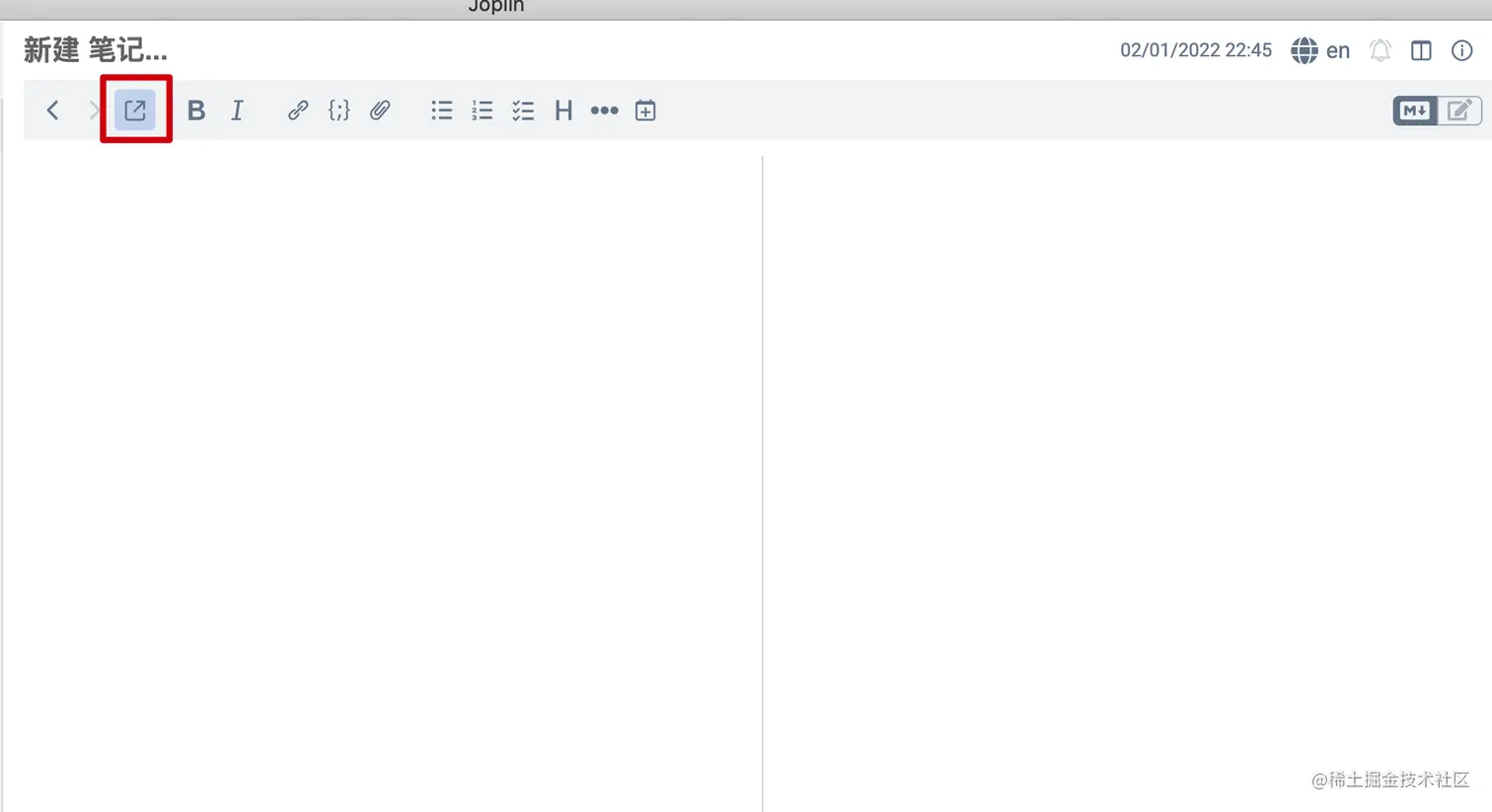This screenshot has width=1492, height=812.
Task: Apply heading formatting
Action: (563, 111)
